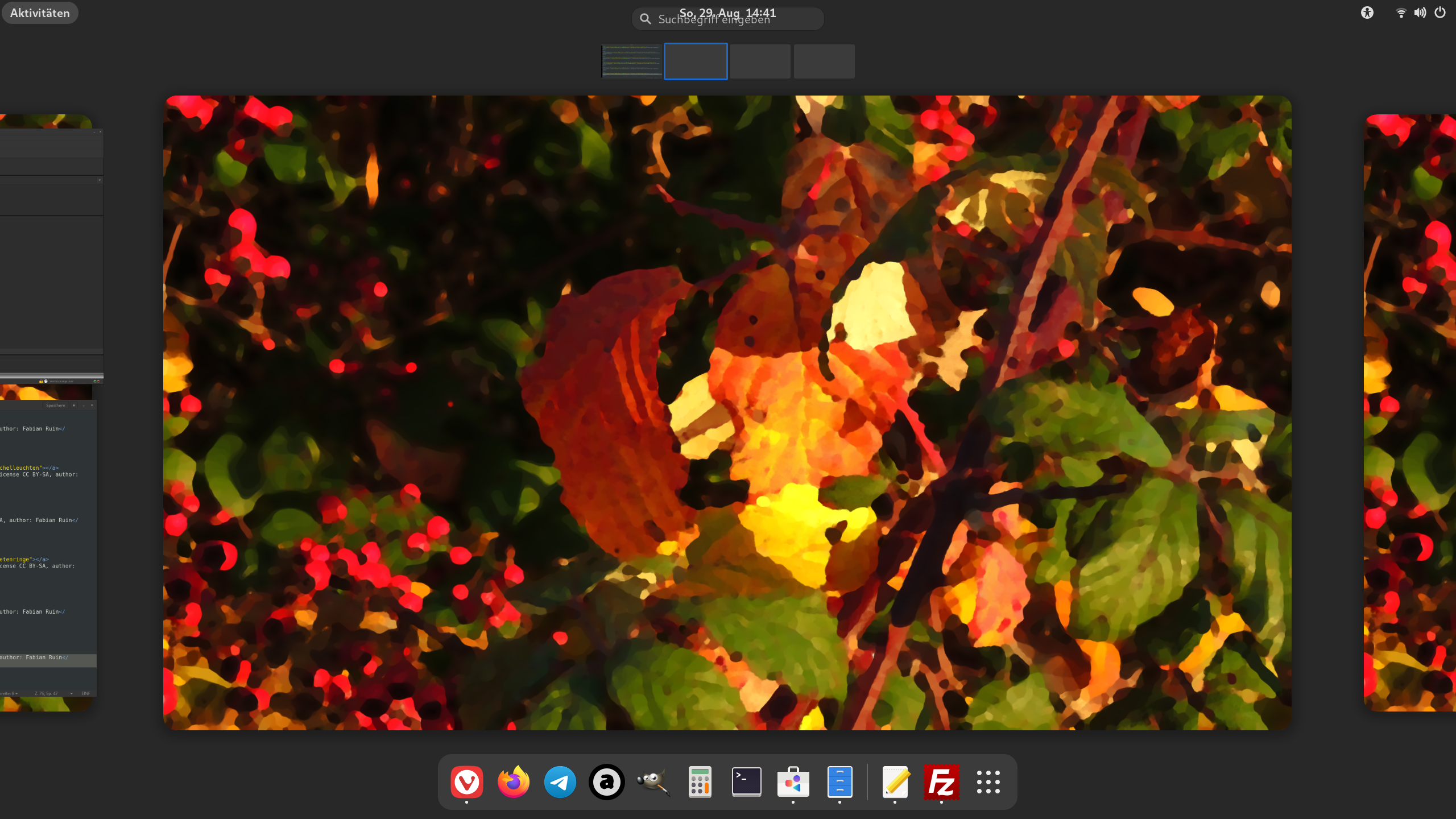Select the second workspace thumbnail at the top
The image size is (1456, 819).
(695, 61)
